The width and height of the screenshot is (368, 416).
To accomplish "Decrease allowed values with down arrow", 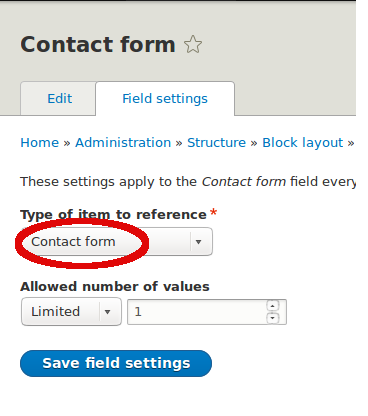I will click(273, 318).
